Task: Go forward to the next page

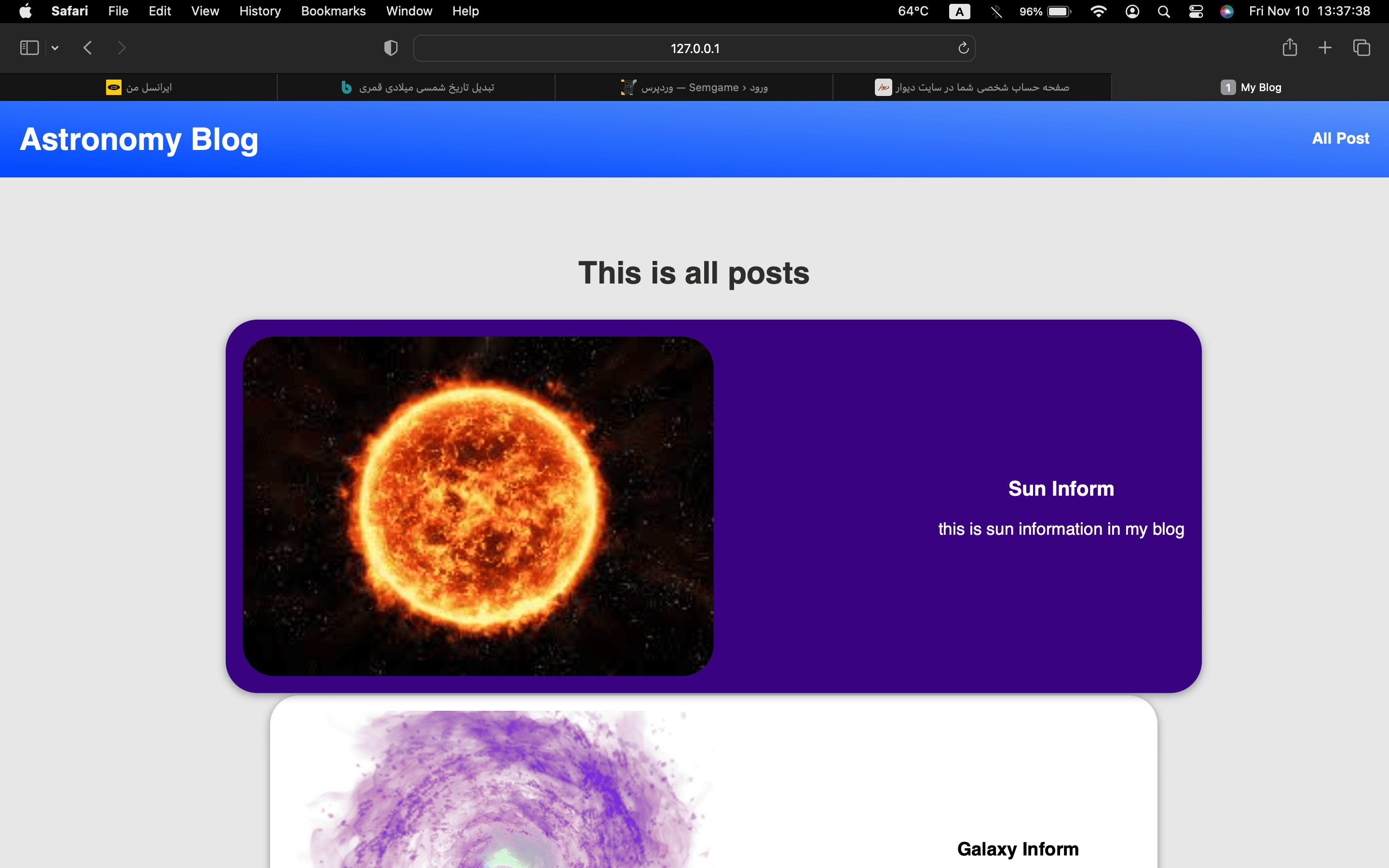Action: click(121, 48)
